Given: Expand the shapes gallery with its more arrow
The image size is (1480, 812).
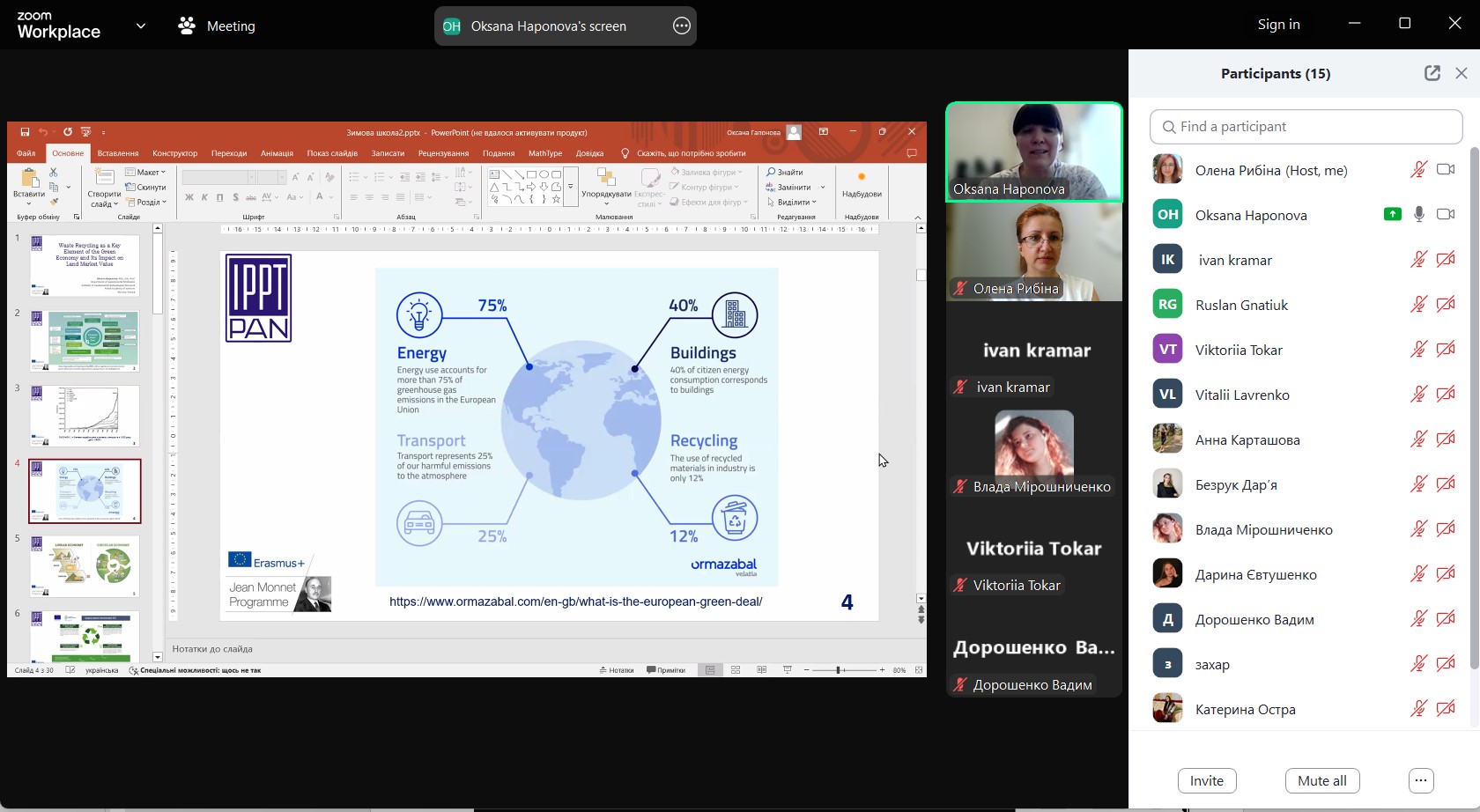Looking at the screenshot, I should [571, 187].
